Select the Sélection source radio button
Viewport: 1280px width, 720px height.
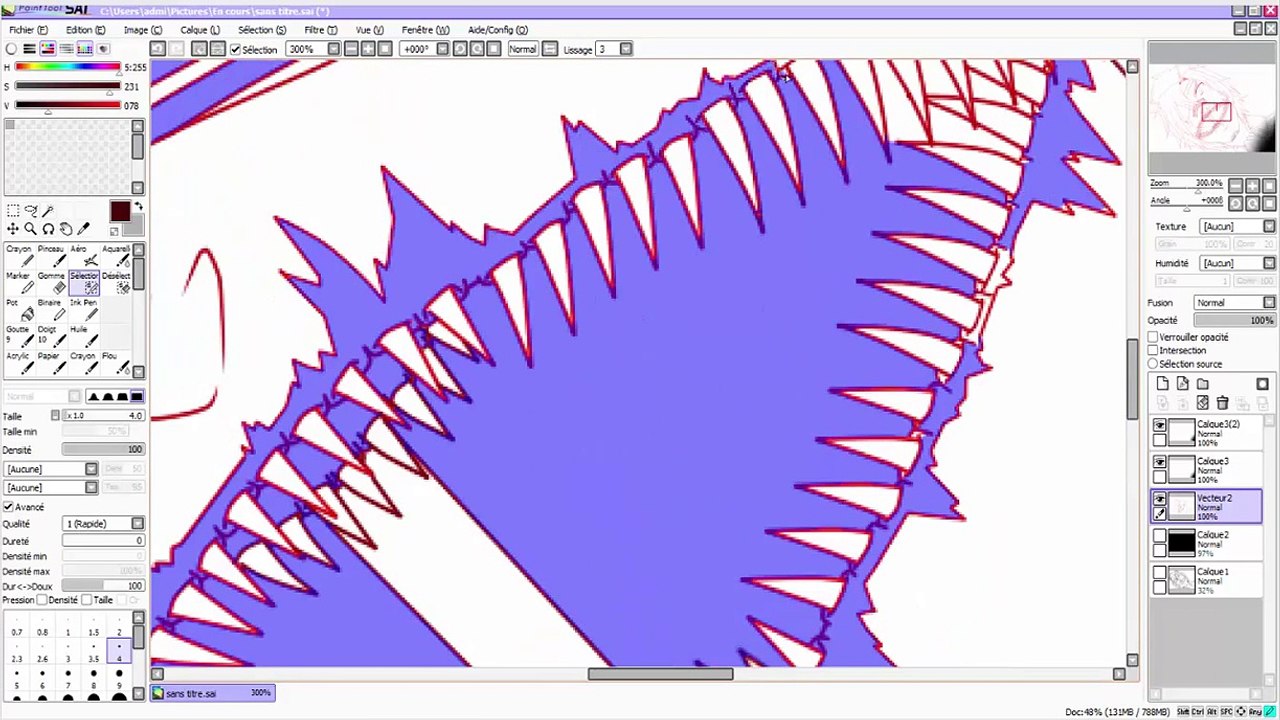(x=1153, y=364)
